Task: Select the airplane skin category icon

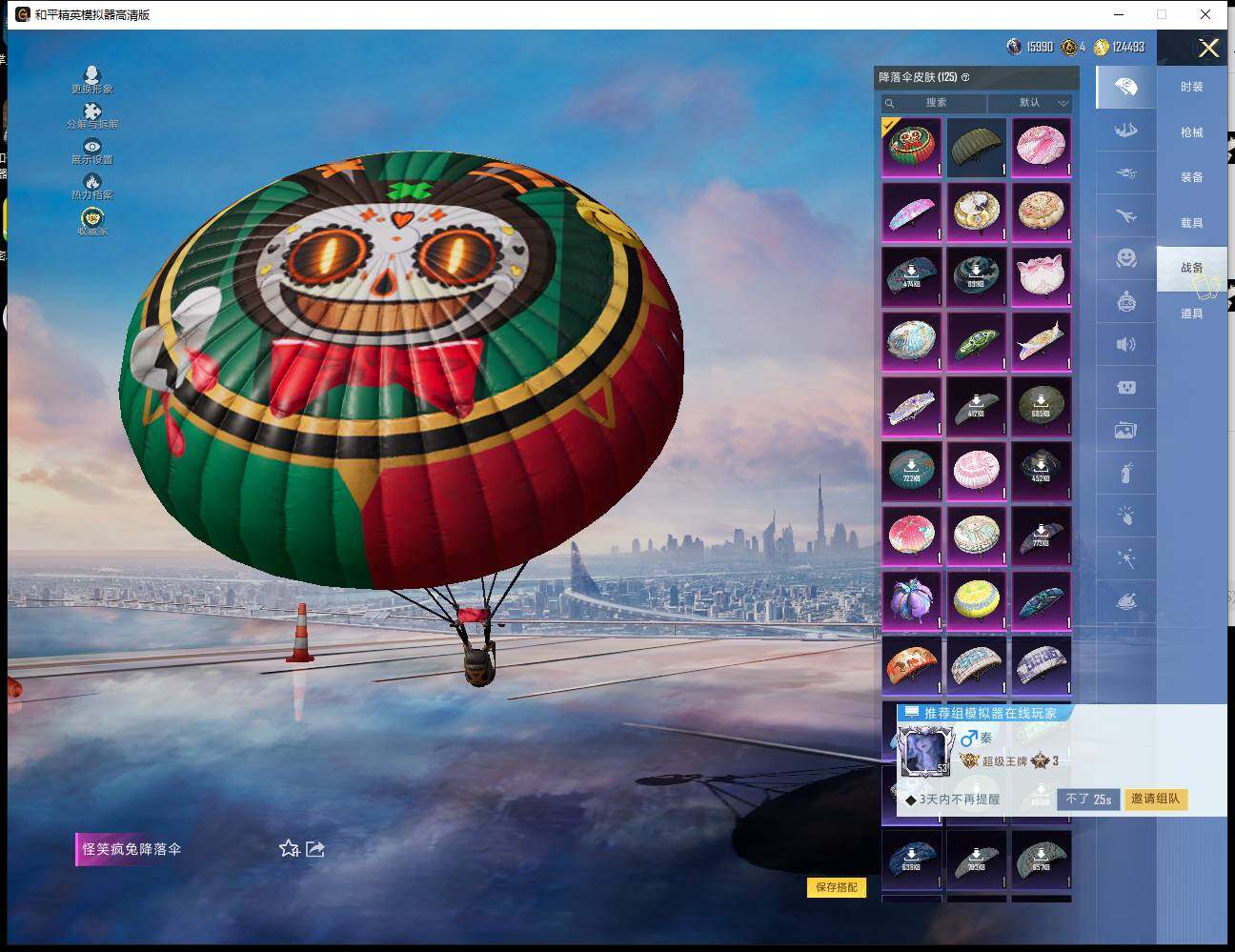Action: click(x=1125, y=216)
